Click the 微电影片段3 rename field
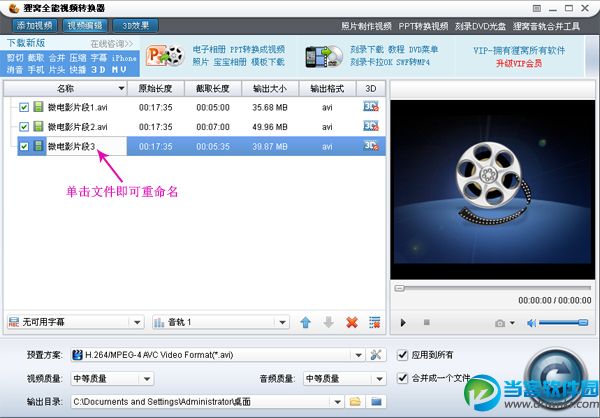The width and height of the screenshot is (600, 418). (86, 146)
